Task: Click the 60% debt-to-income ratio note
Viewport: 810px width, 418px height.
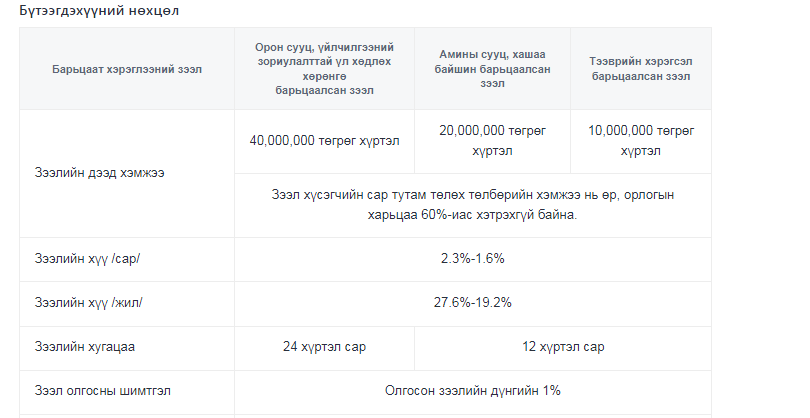Action: point(473,205)
